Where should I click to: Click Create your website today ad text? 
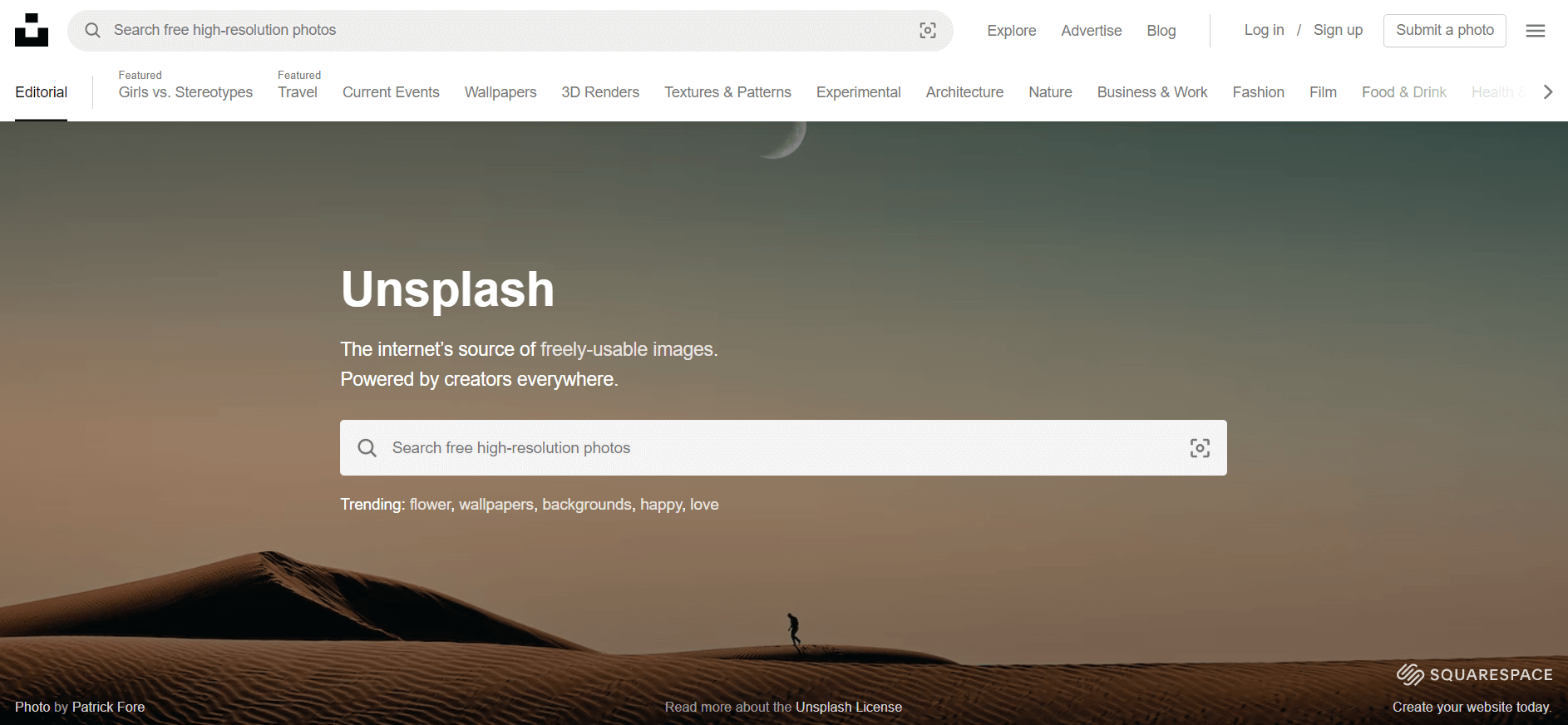tap(1472, 707)
